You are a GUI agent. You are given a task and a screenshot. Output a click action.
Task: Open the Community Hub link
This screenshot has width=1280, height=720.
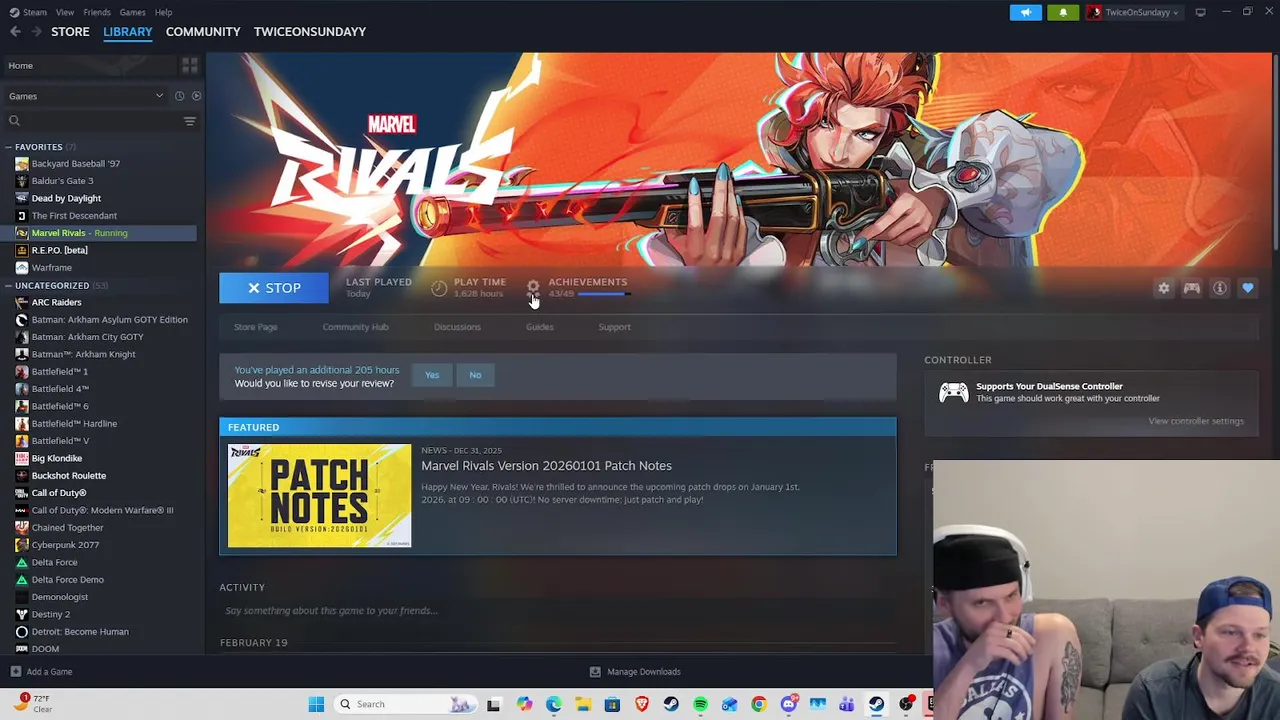point(355,327)
